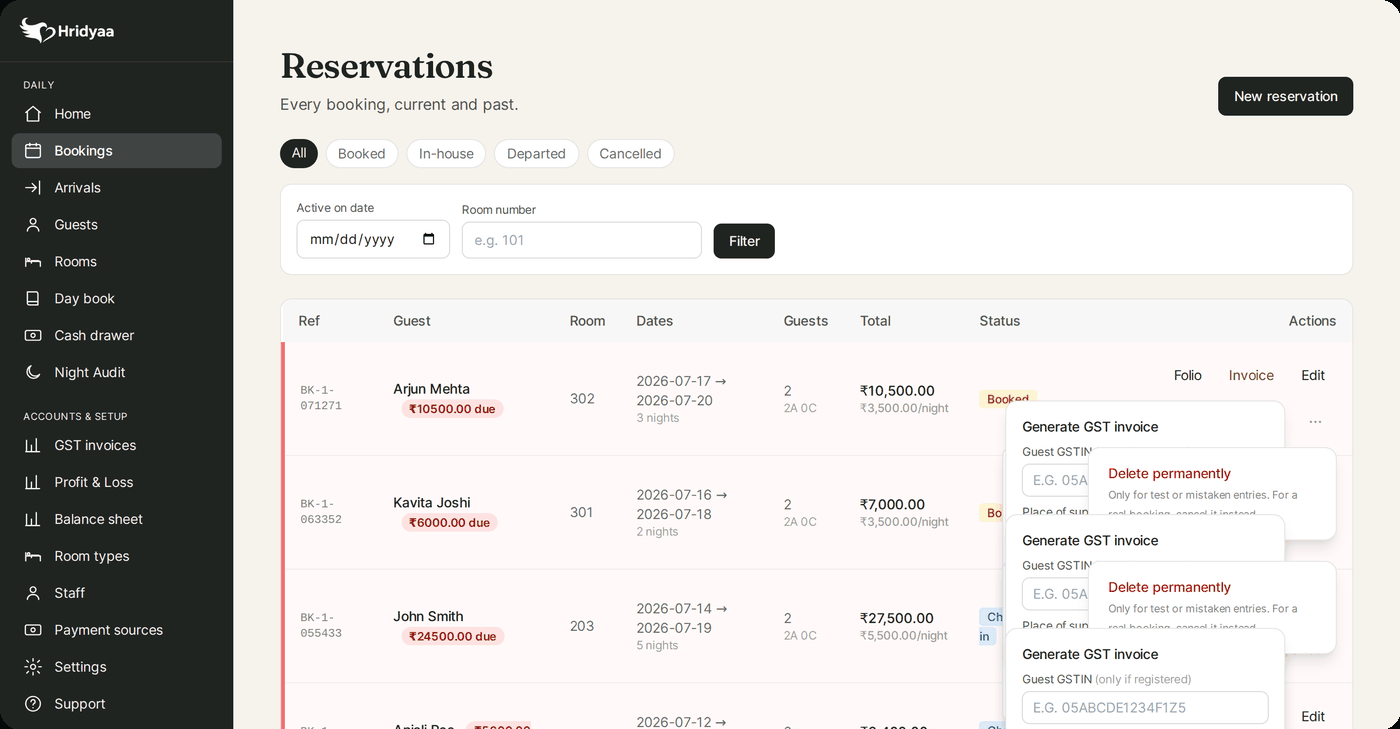
Task: Click guest name Arjun Mehta
Action: (x=431, y=389)
